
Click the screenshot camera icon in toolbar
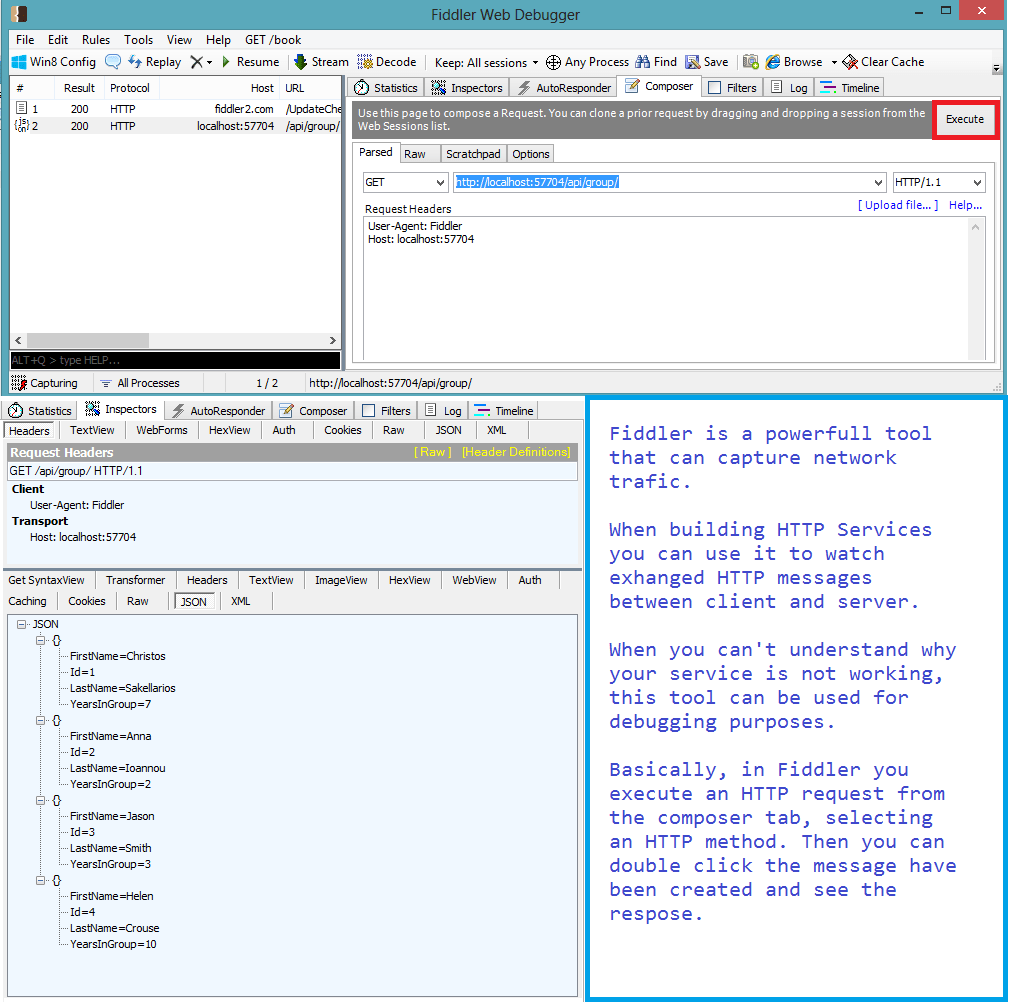(x=750, y=62)
